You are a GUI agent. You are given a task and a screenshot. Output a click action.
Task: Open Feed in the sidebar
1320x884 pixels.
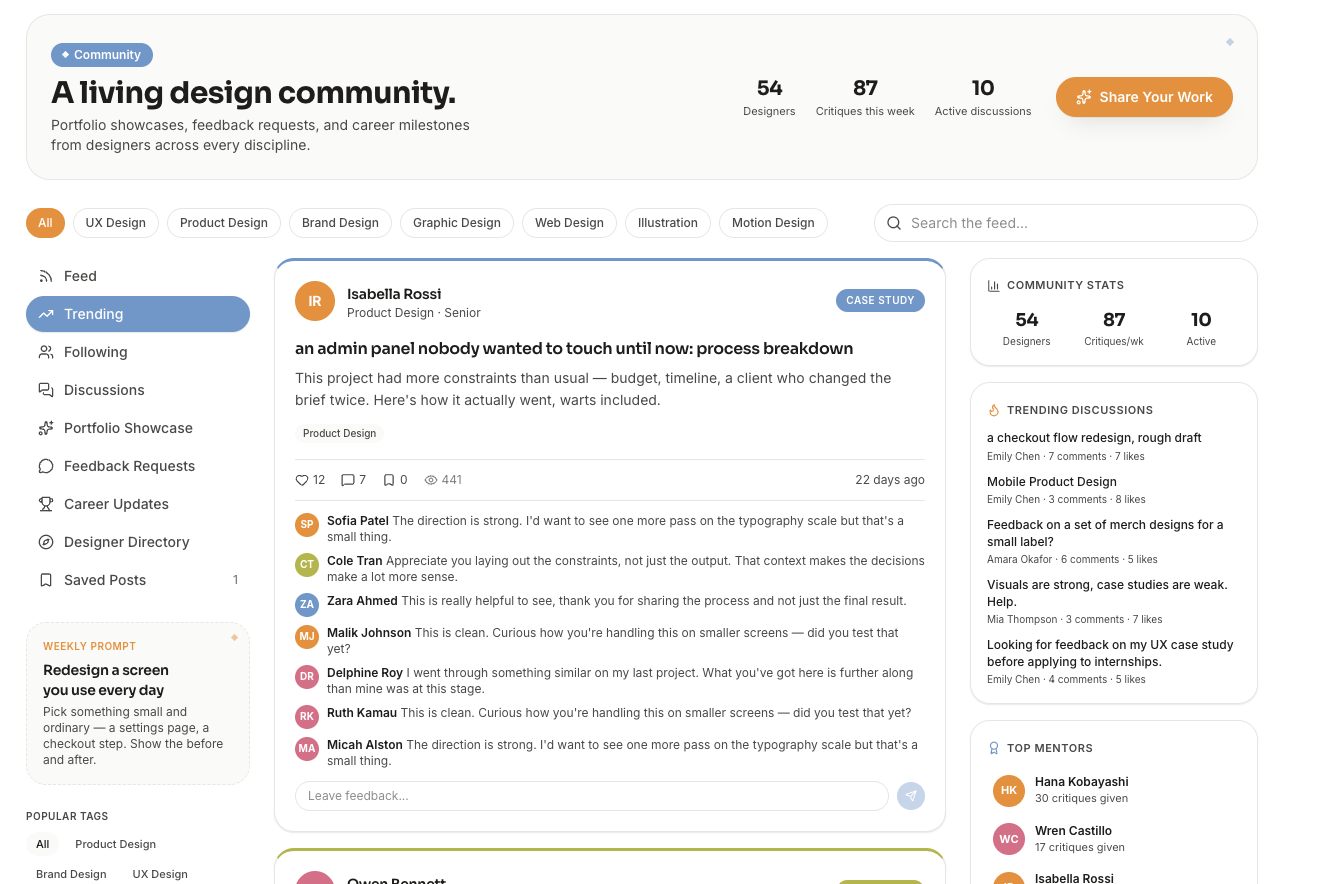coord(138,276)
